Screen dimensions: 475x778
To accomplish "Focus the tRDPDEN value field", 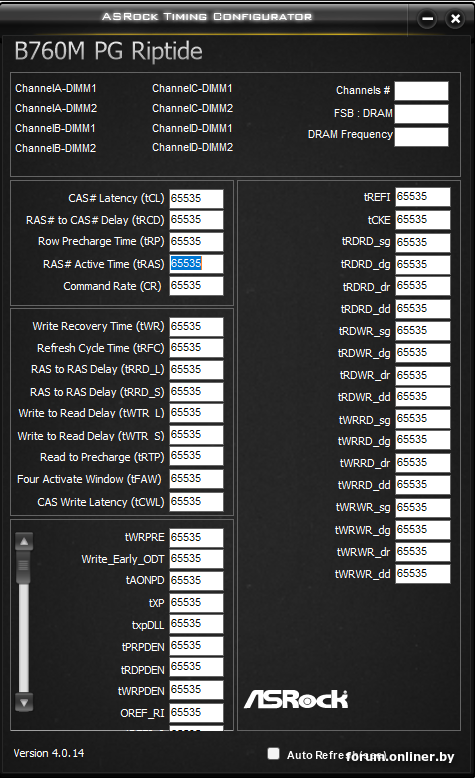I will pyautogui.click(x=196, y=667).
